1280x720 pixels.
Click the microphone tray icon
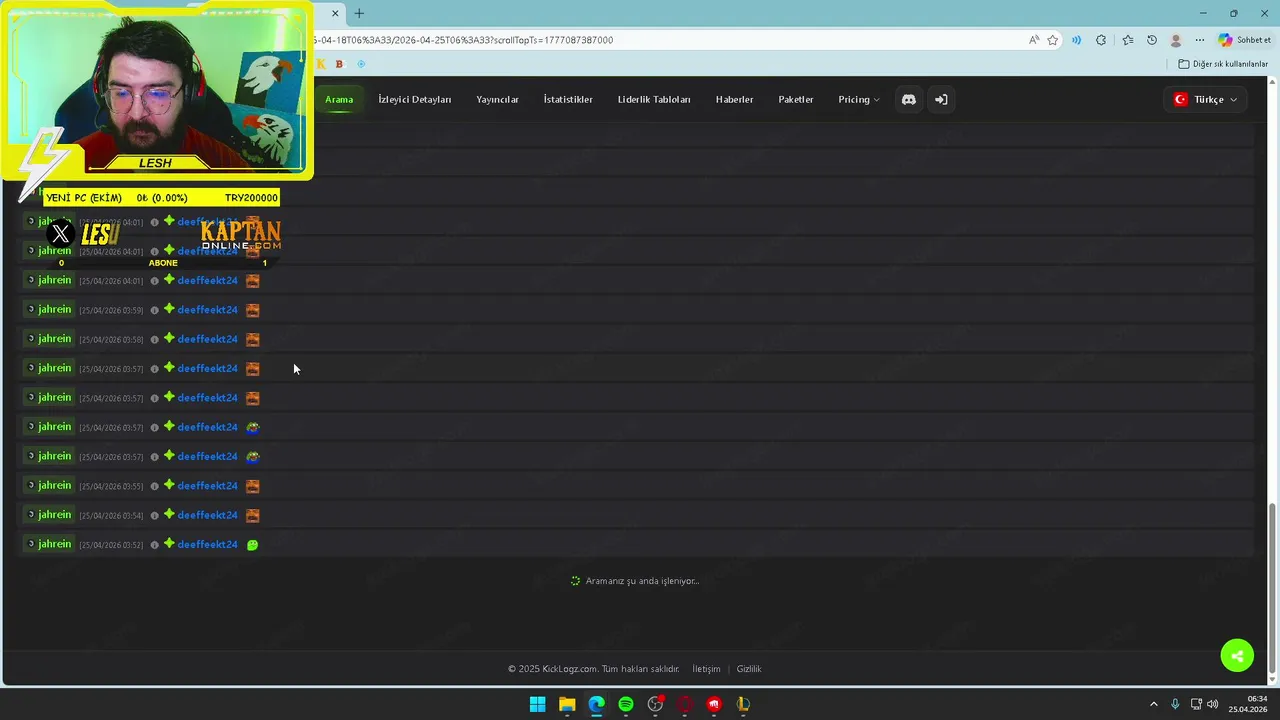pyautogui.click(x=1175, y=704)
